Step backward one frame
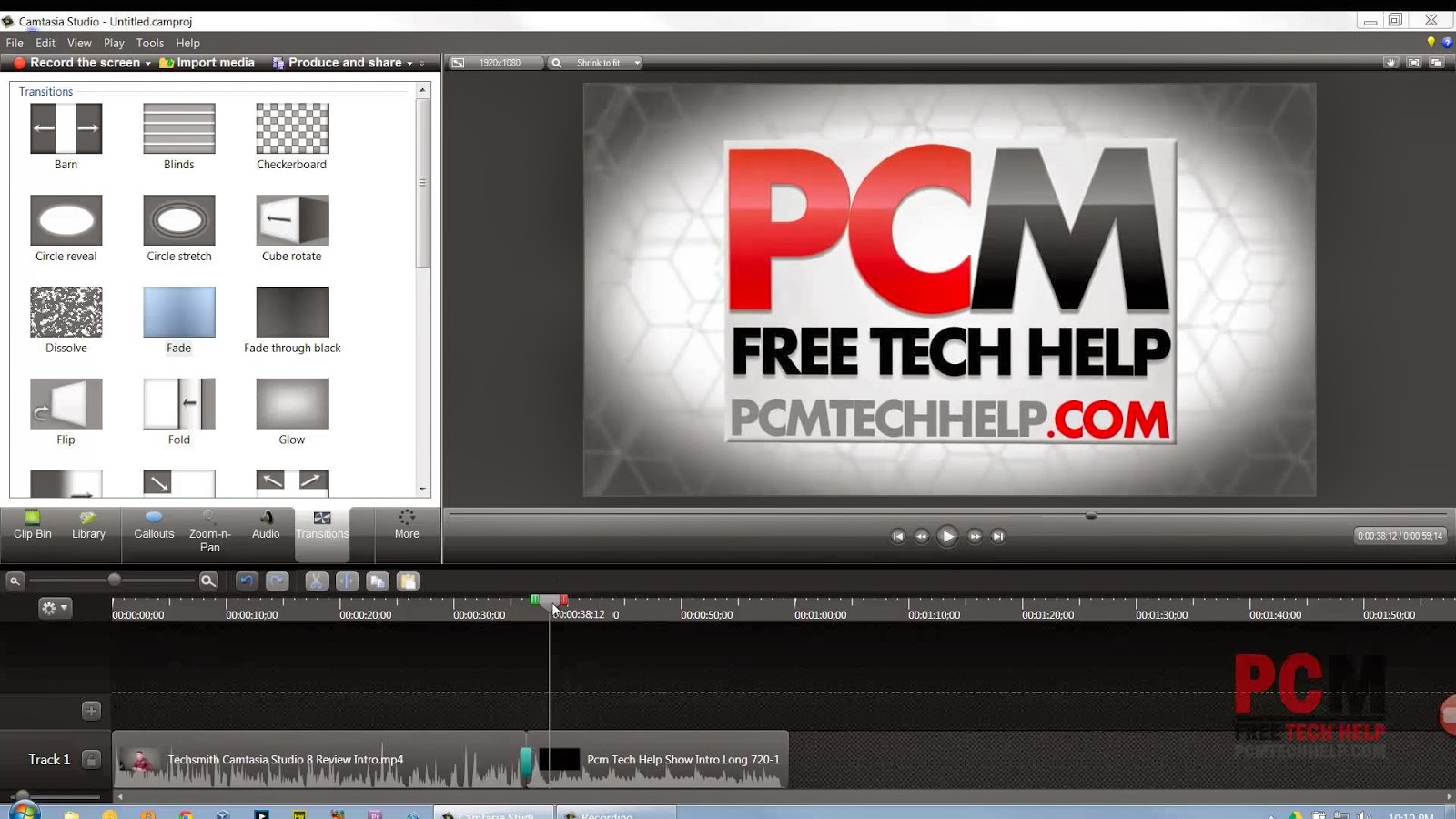This screenshot has width=1456, height=819. [921, 536]
